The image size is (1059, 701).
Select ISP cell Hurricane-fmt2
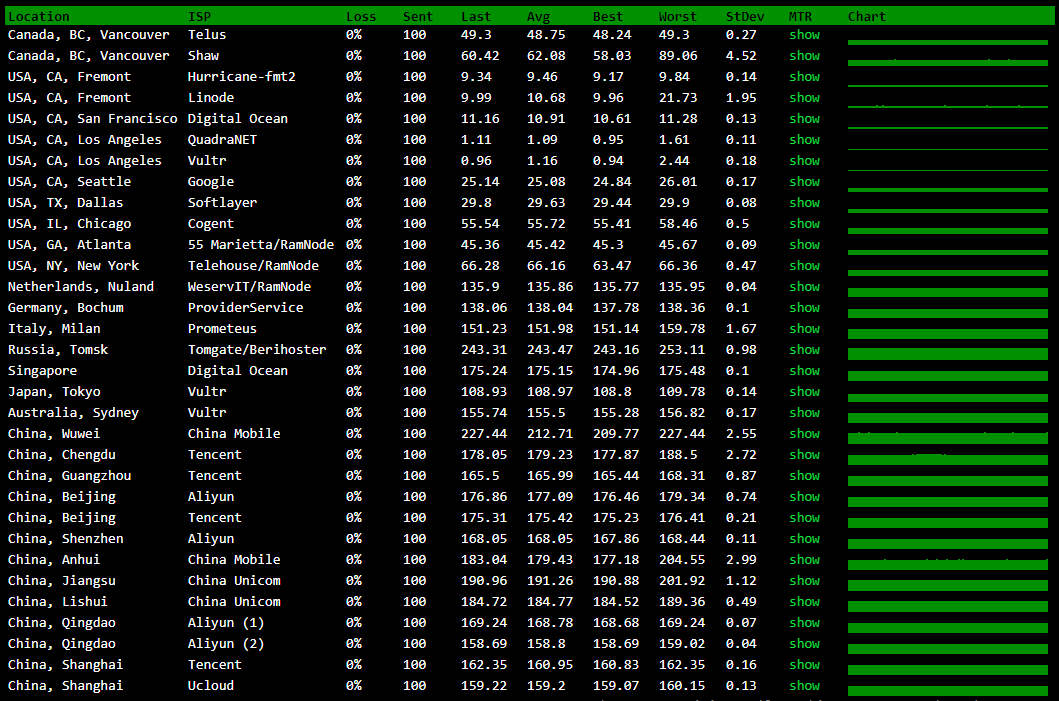tap(241, 76)
